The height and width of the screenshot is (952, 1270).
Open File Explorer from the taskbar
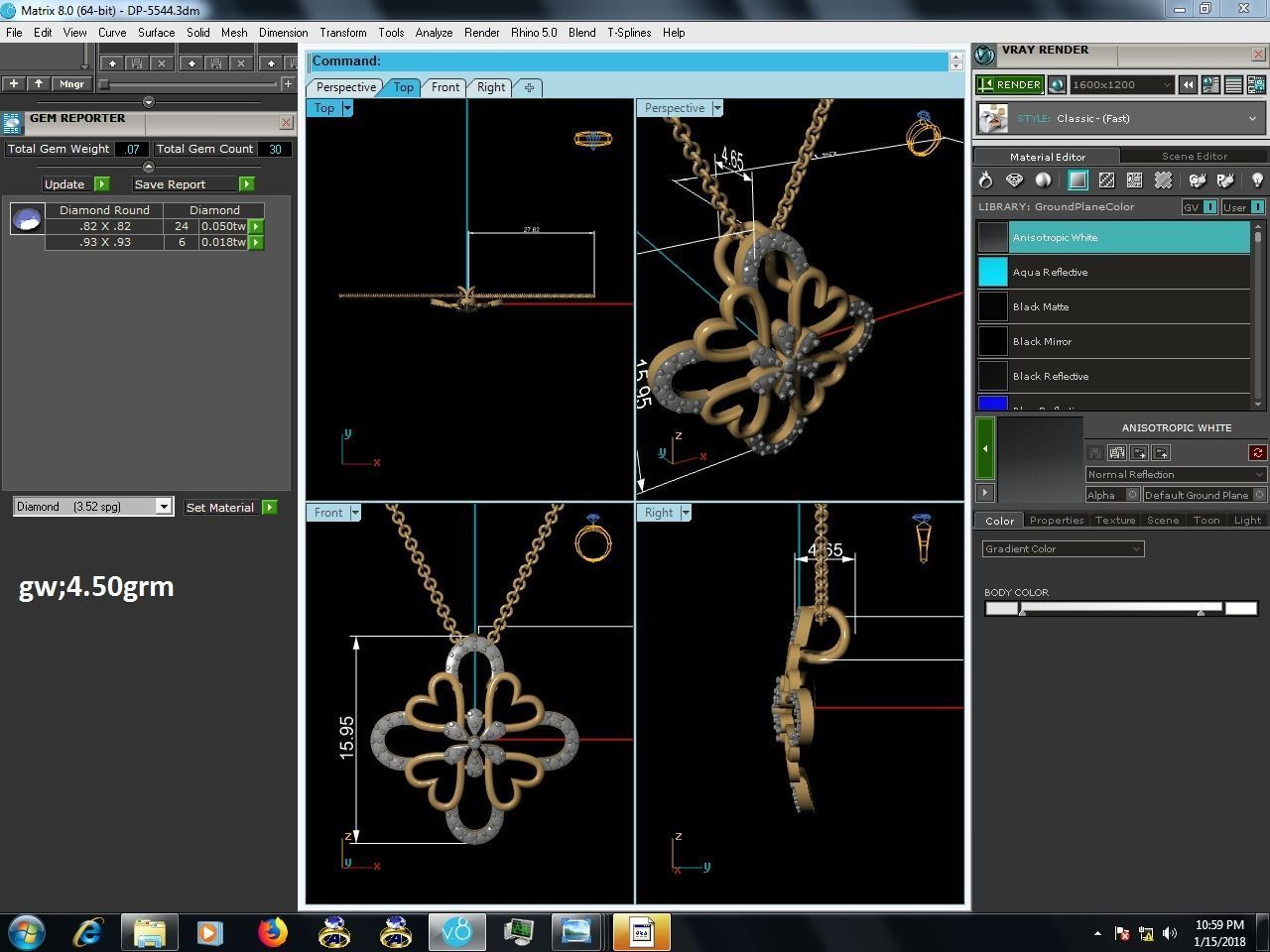pyautogui.click(x=150, y=932)
